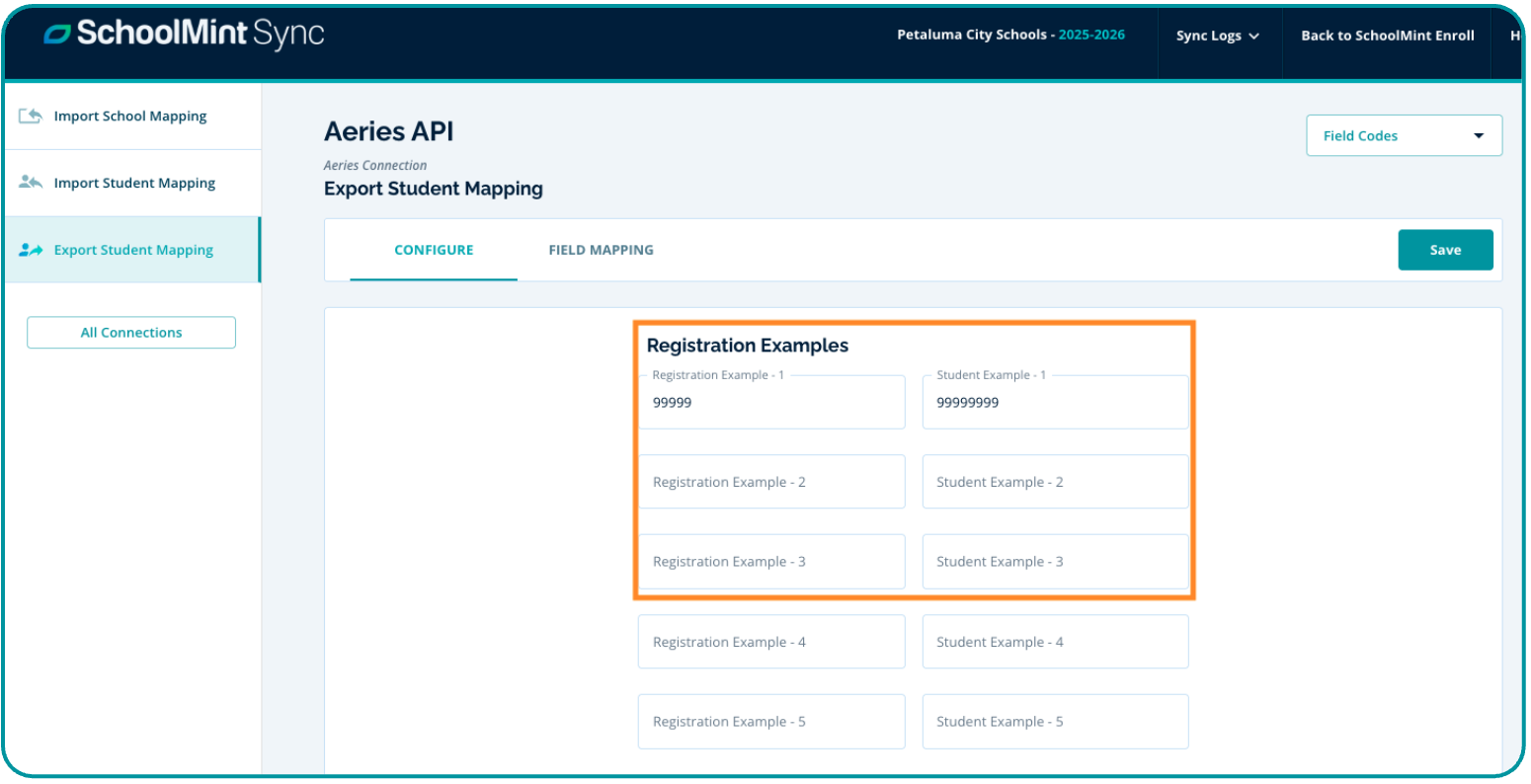The height and width of the screenshot is (784, 1531).
Task: Expand the Field Codes dropdown
Action: click(x=1403, y=136)
